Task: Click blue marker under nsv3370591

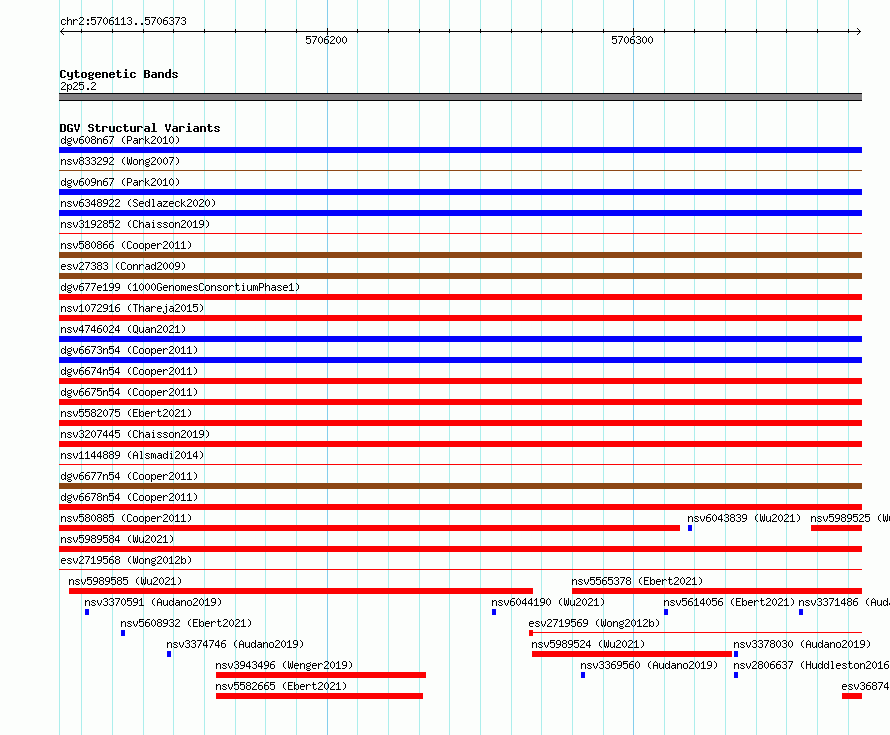Action: point(87,612)
